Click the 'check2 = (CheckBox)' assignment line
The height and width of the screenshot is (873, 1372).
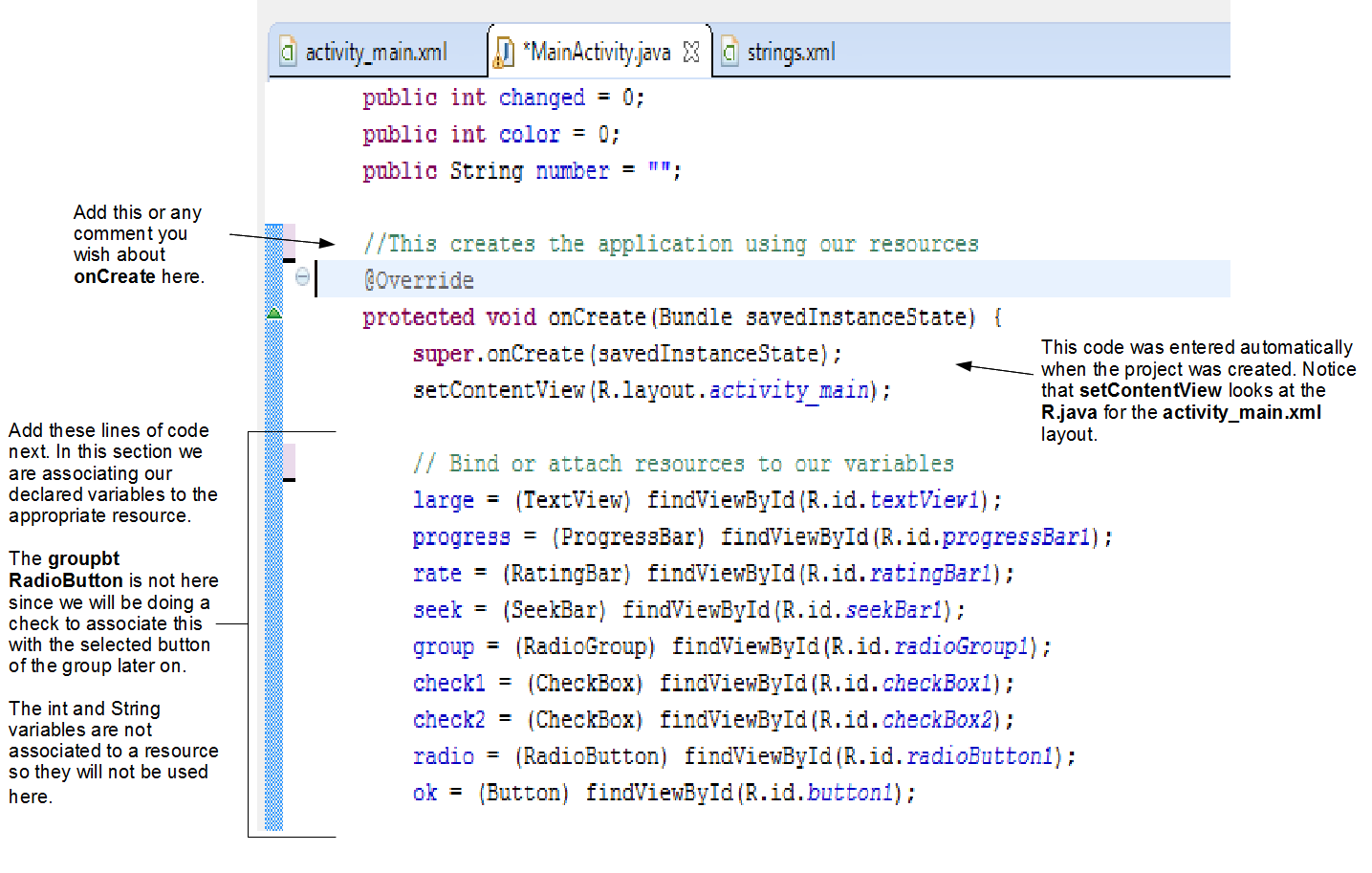tap(713, 720)
